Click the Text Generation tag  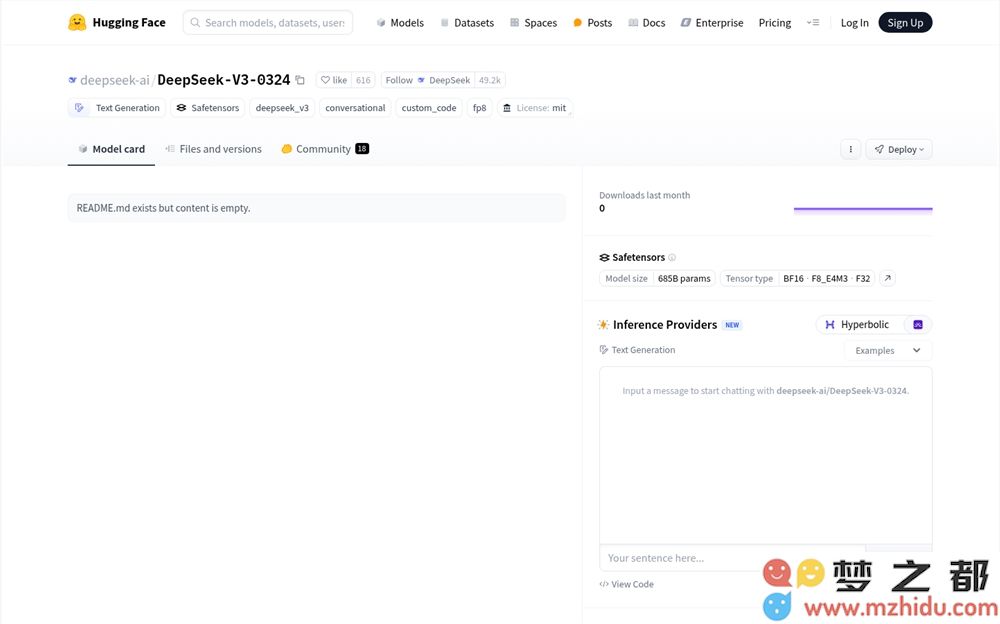(117, 108)
